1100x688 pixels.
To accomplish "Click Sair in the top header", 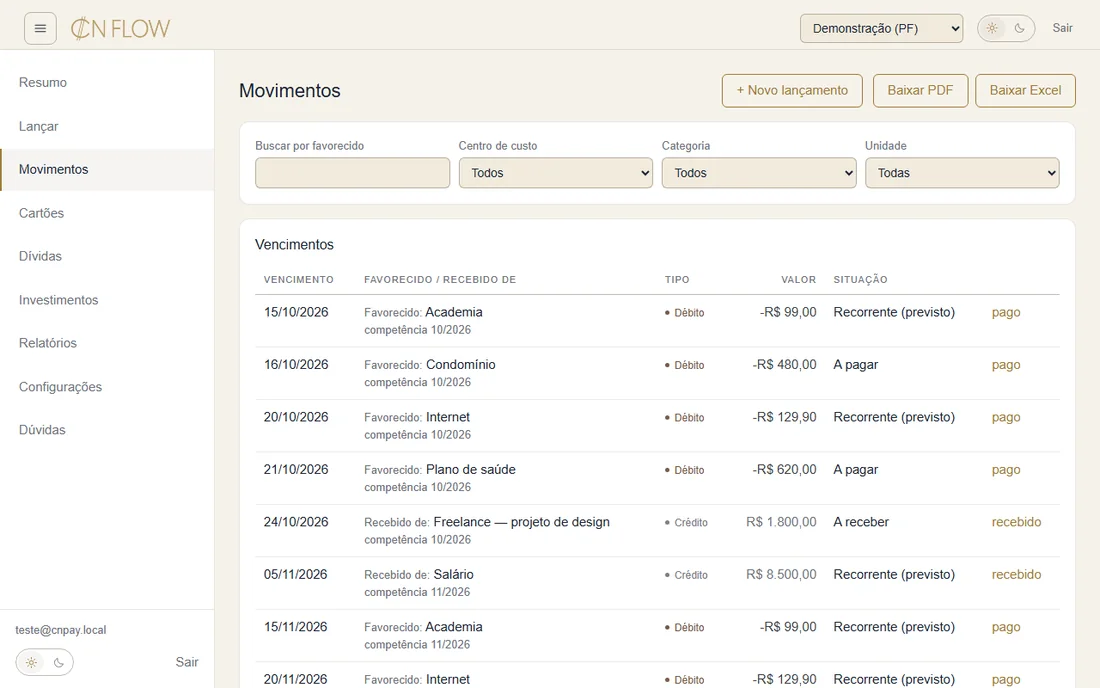I will point(1062,28).
